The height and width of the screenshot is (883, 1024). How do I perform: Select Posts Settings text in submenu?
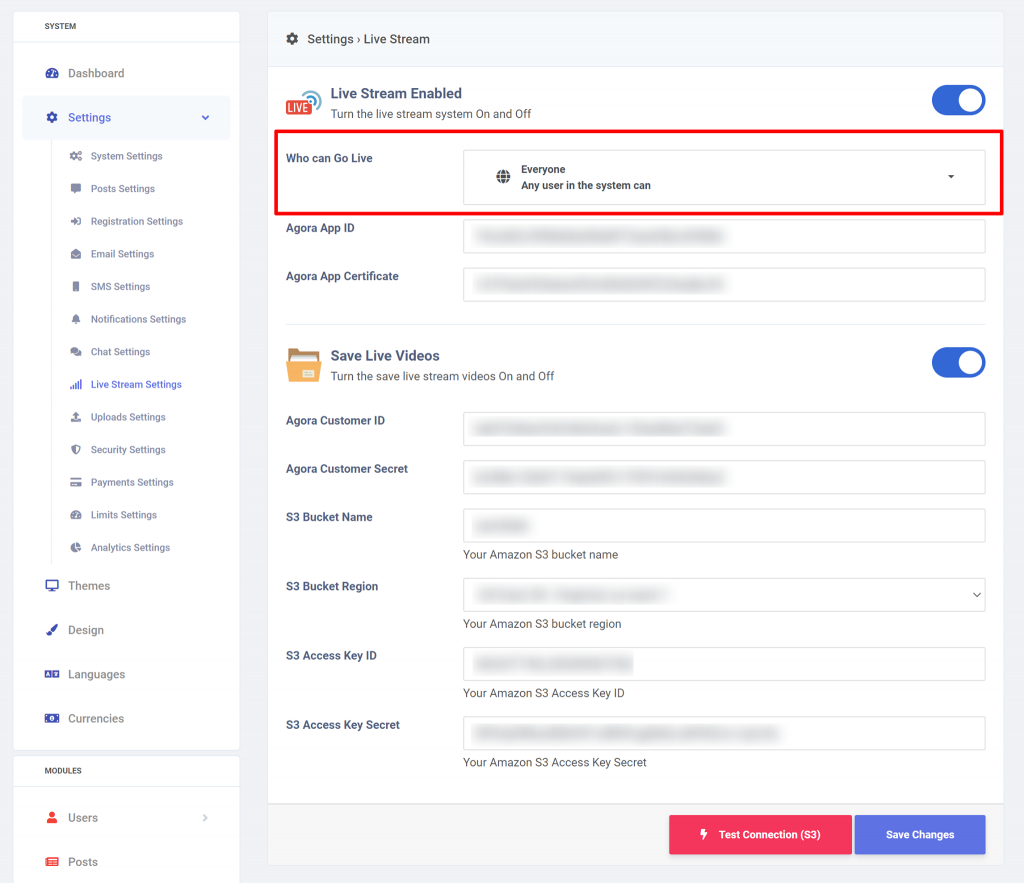123,189
